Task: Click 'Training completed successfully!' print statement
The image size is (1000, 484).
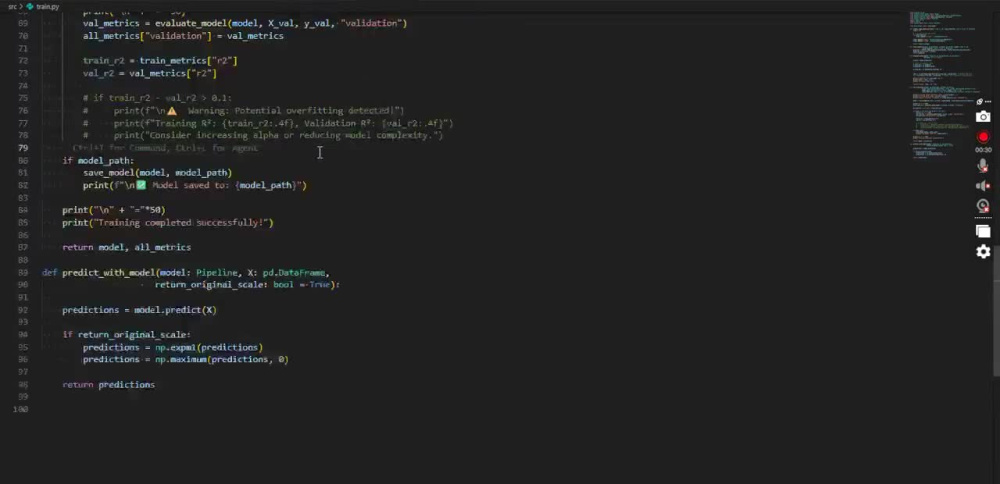Action: [x=168, y=223]
